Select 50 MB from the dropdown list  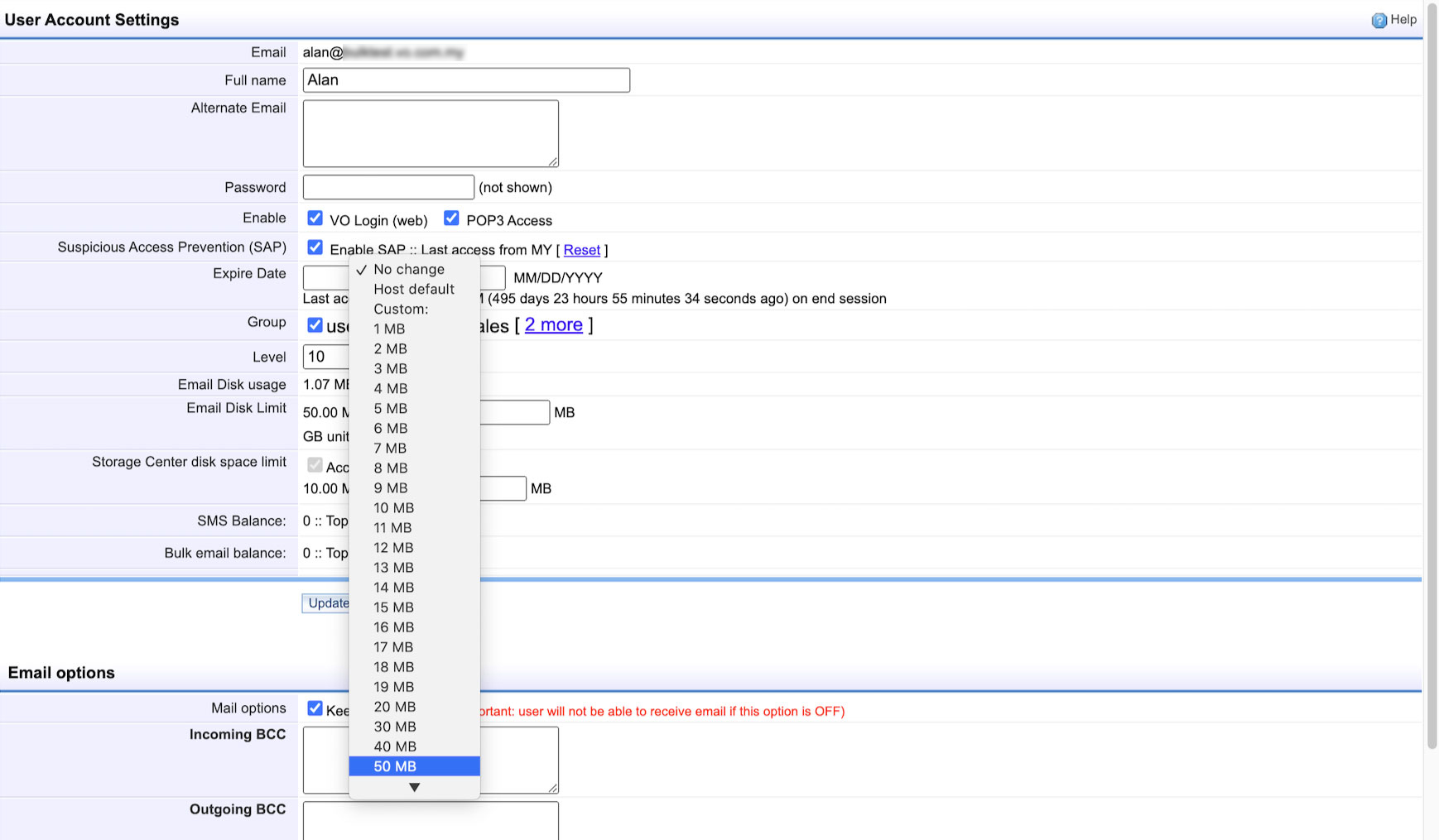click(395, 766)
